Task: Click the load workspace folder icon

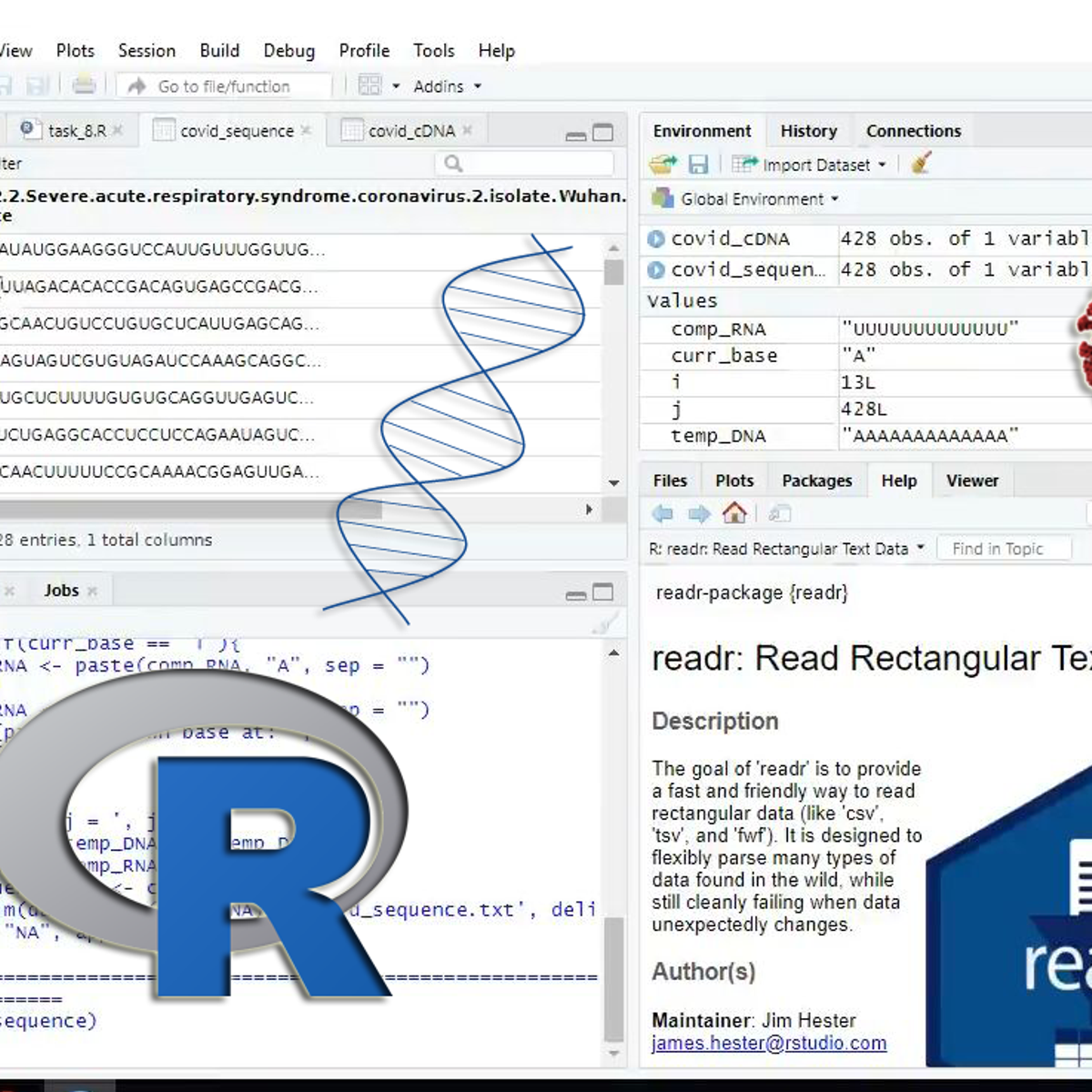Action: [x=663, y=165]
